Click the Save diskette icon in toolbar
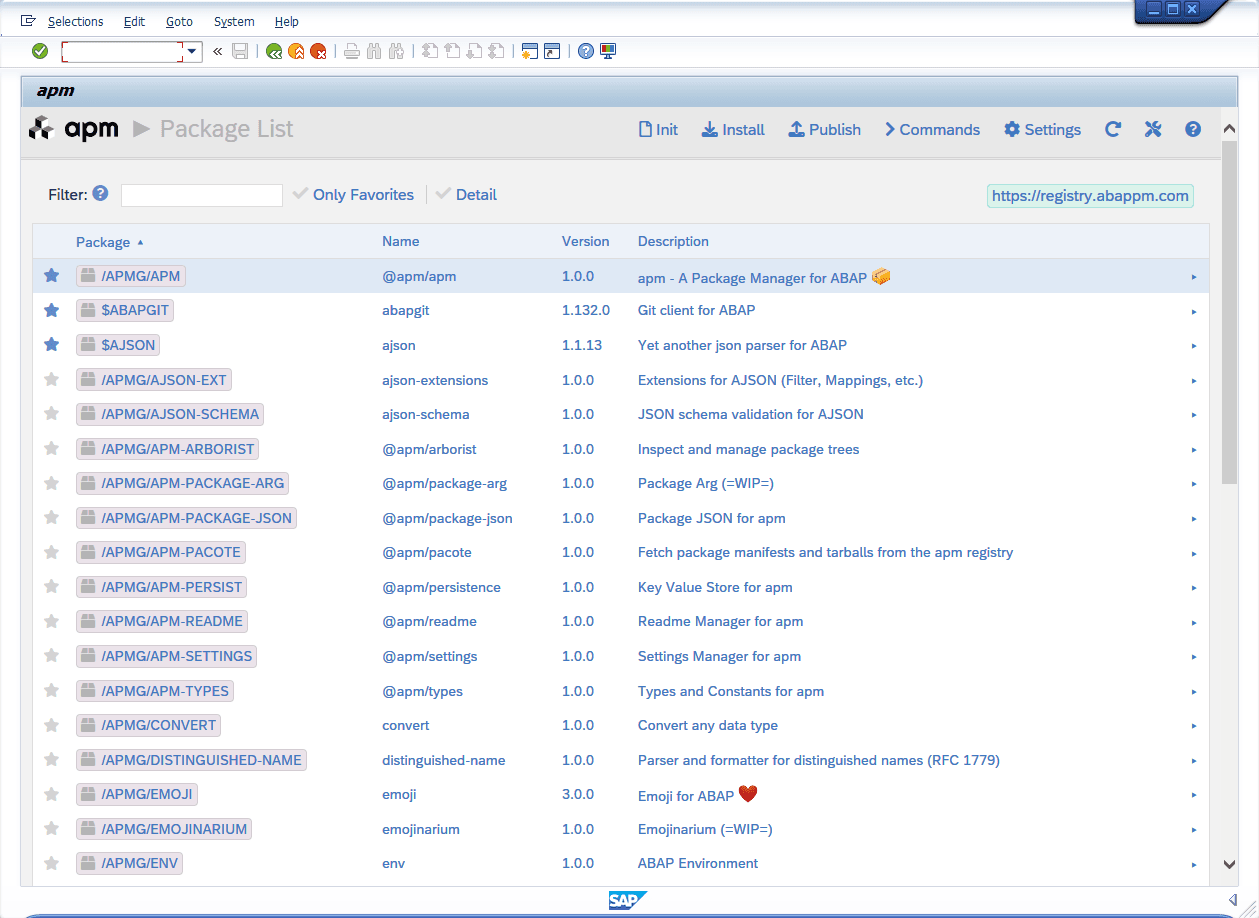The height and width of the screenshot is (918, 1259). 240,51
